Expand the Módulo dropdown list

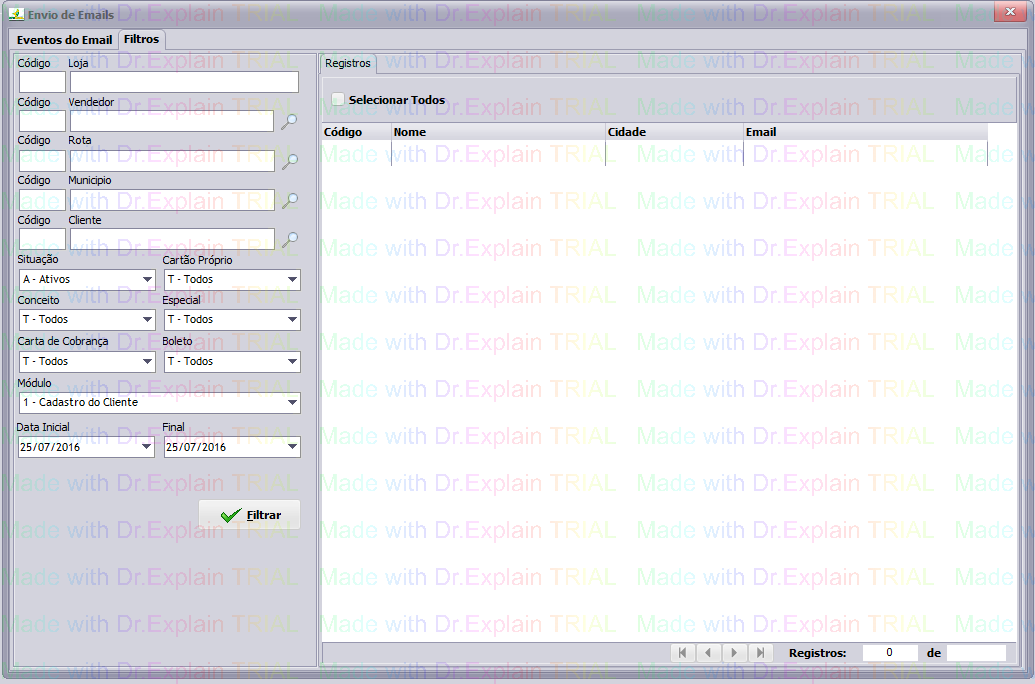[x=159, y=403]
